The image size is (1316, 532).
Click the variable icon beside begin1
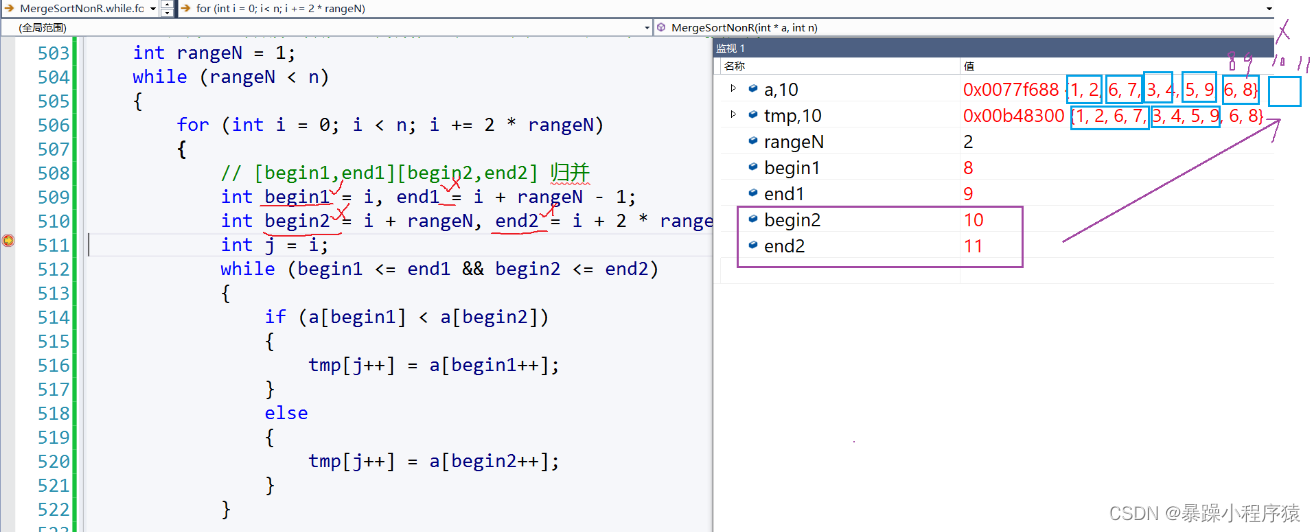(753, 168)
